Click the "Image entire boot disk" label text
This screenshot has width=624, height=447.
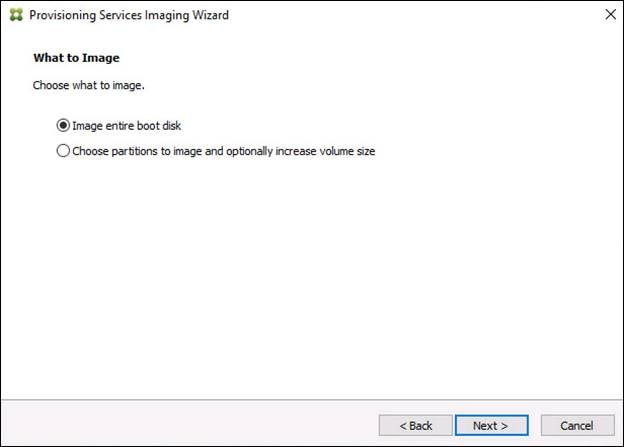coord(127,126)
